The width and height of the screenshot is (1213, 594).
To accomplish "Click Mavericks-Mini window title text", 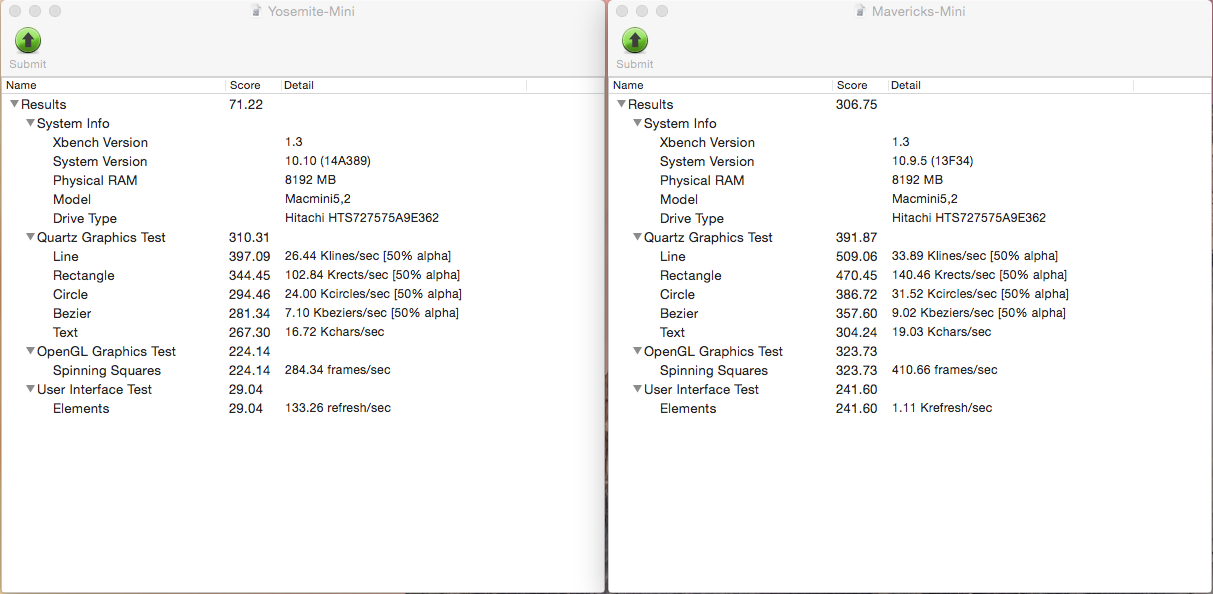I will pyautogui.click(x=918, y=11).
